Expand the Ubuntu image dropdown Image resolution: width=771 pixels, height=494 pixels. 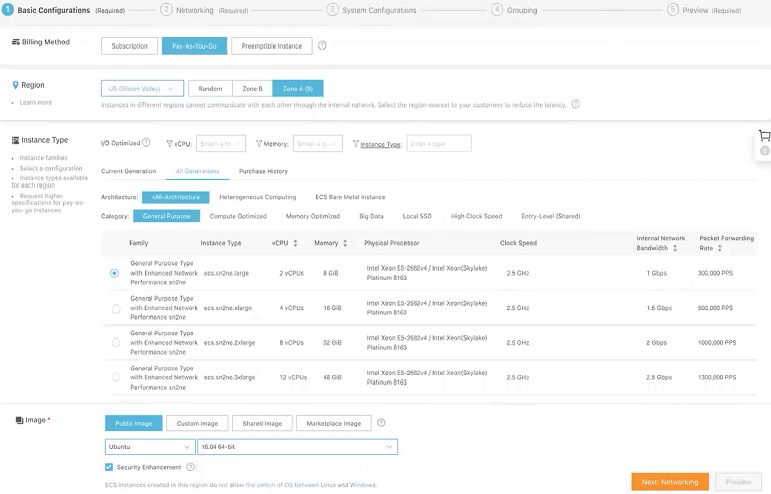pos(150,447)
